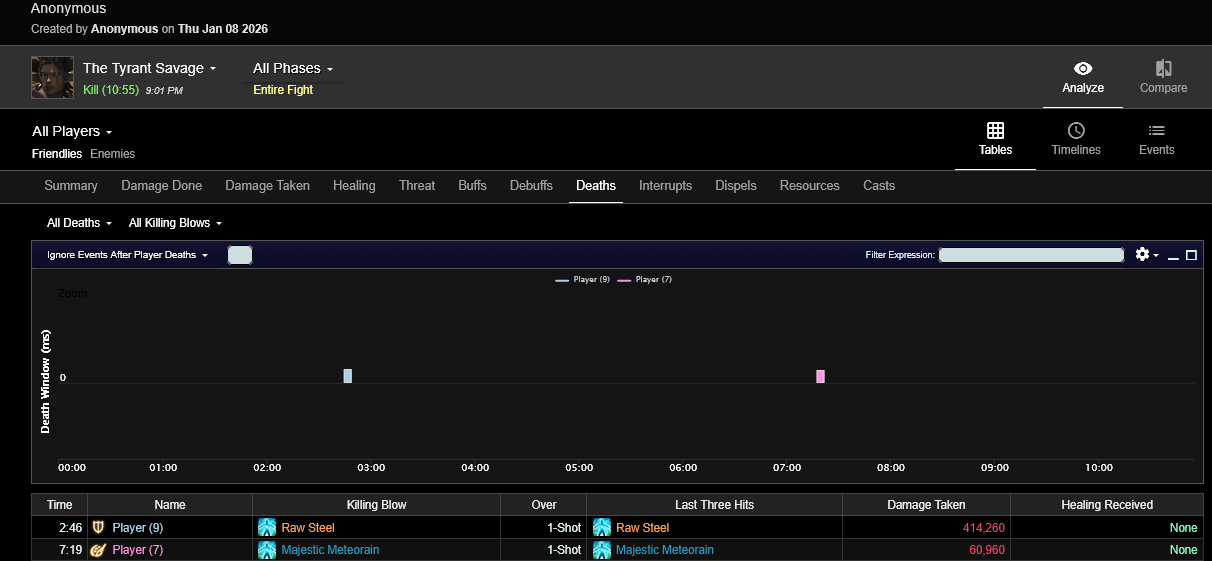Sort table by Time column header
Viewport: 1212px width, 561px height.
tap(60, 505)
